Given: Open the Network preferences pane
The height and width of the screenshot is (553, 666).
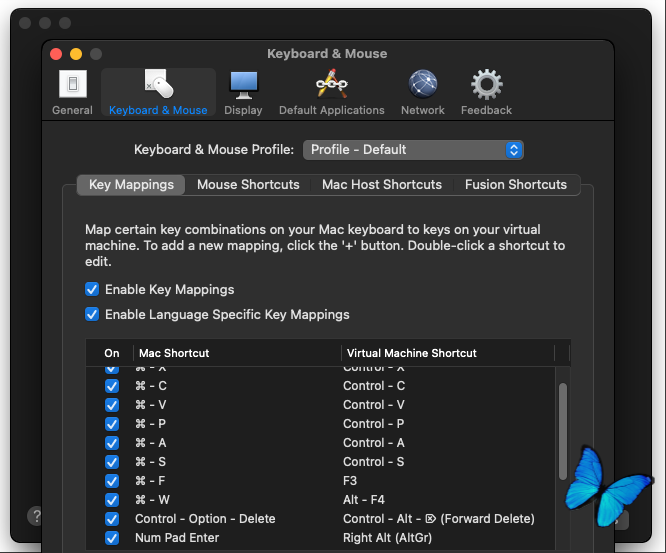Looking at the screenshot, I should click(422, 92).
